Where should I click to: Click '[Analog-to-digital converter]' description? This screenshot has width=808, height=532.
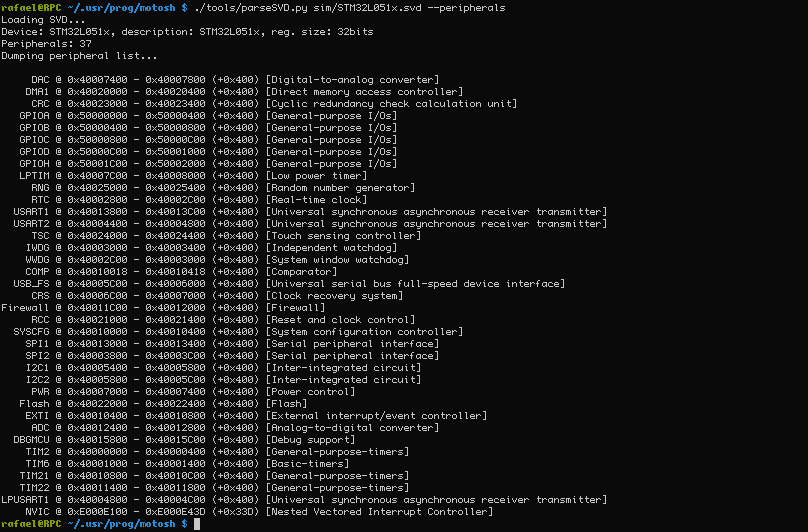tap(352, 427)
